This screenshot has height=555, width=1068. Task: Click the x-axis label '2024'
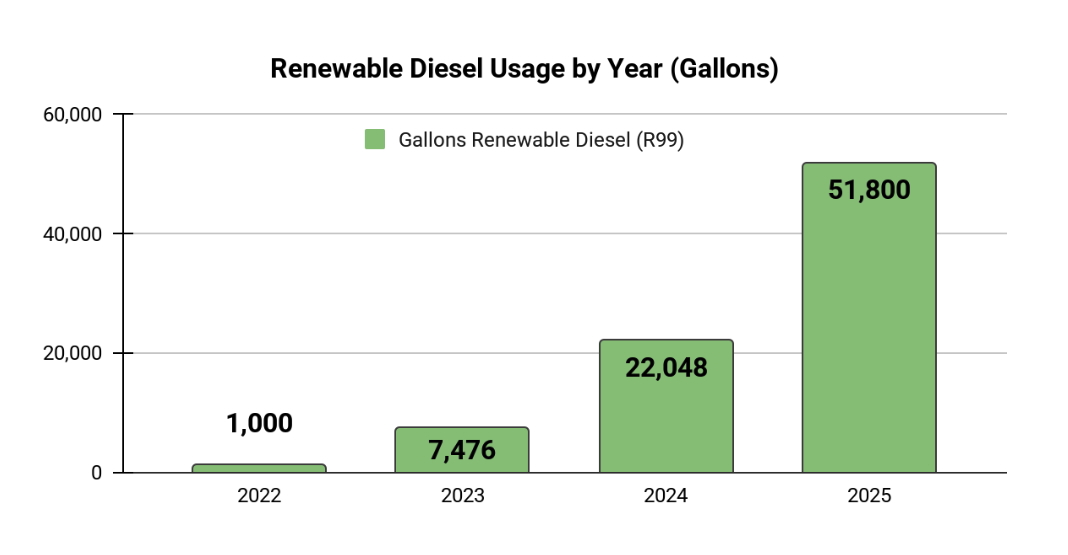click(665, 495)
